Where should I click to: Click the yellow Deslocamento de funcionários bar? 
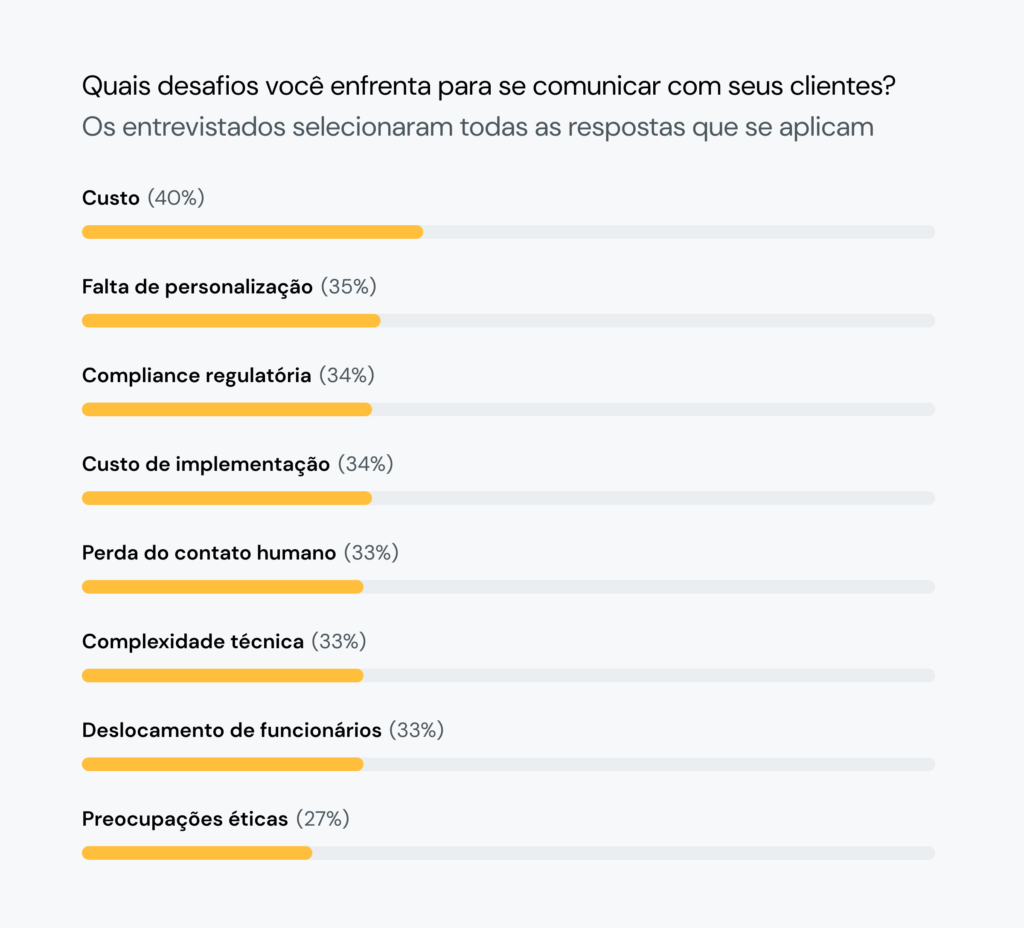pos(222,764)
